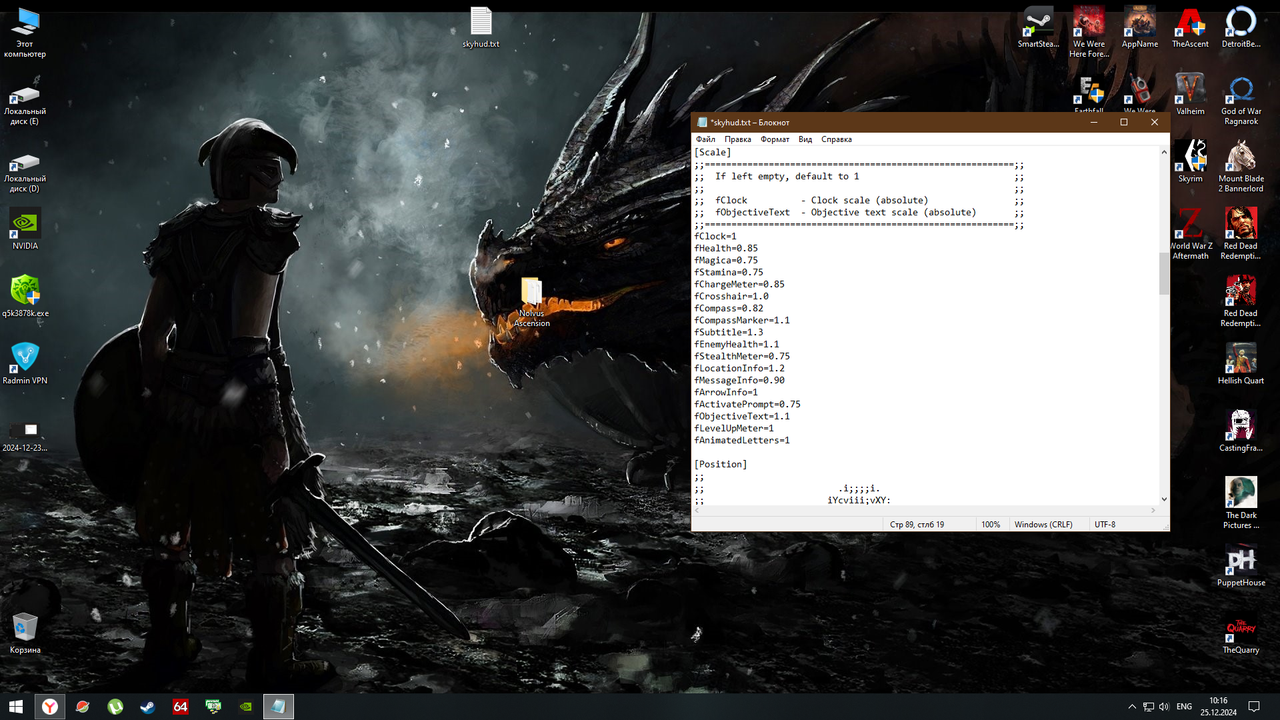Place the cursor on the fLocationInfo=1.2 line
The height and width of the screenshot is (720, 1280).
click(740, 368)
